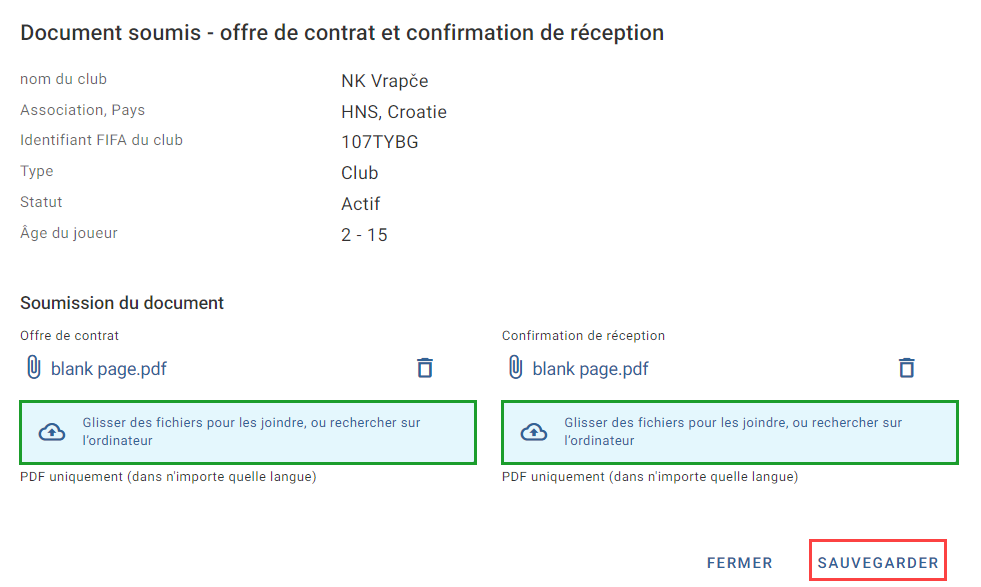
Task: Click the FIFA identifier 107TYBG
Action: pos(380,142)
